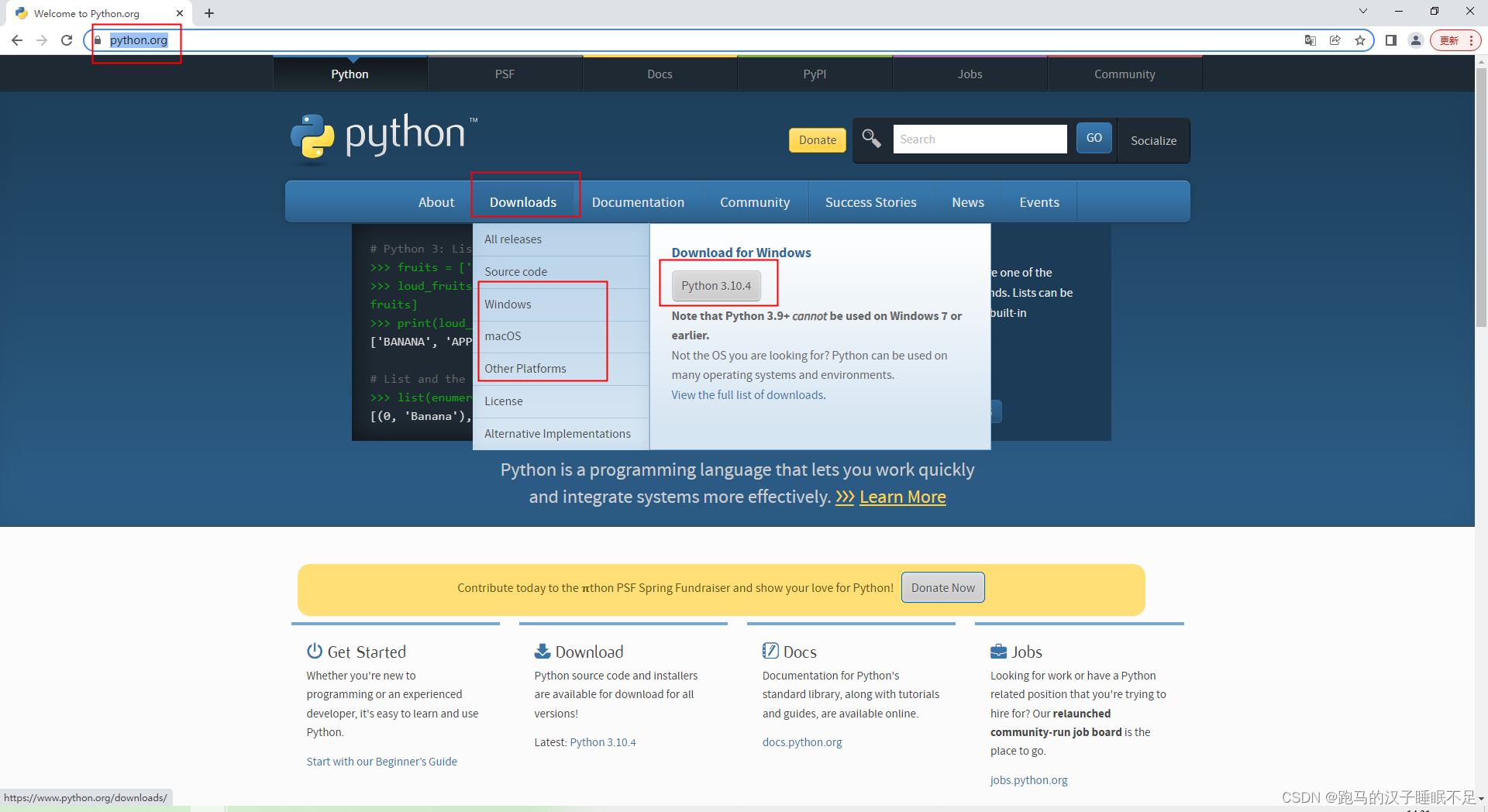Select the PSF top tab
Viewport: 1488px width, 812px height.
pyautogui.click(x=505, y=74)
